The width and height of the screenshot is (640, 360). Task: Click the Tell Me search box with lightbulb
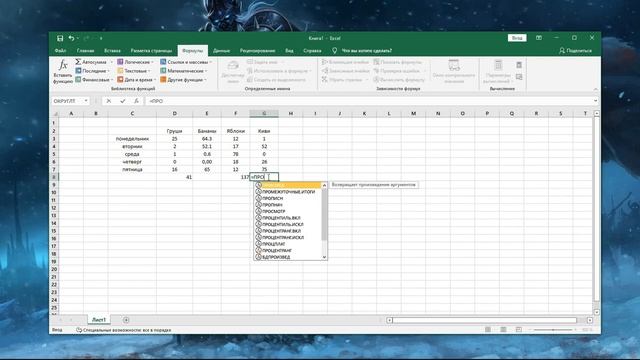[362, 51]
